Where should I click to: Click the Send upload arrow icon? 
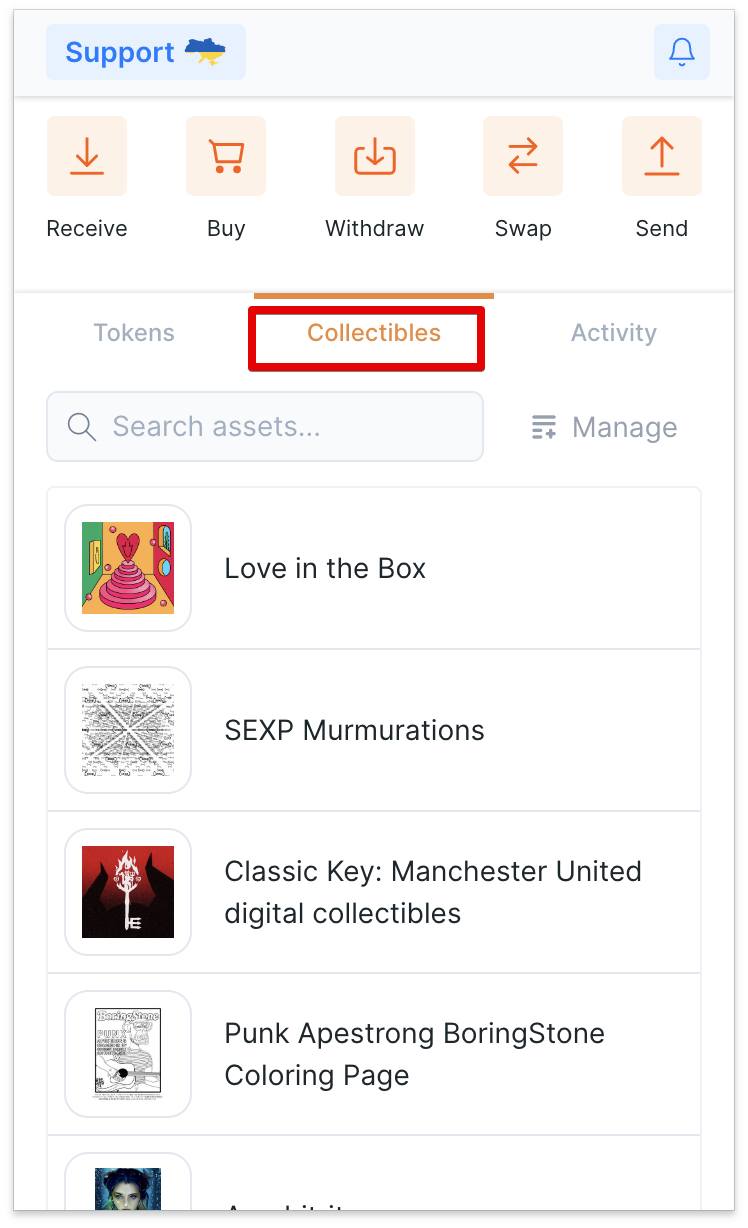pyautogui.click(x=662, y=156)
